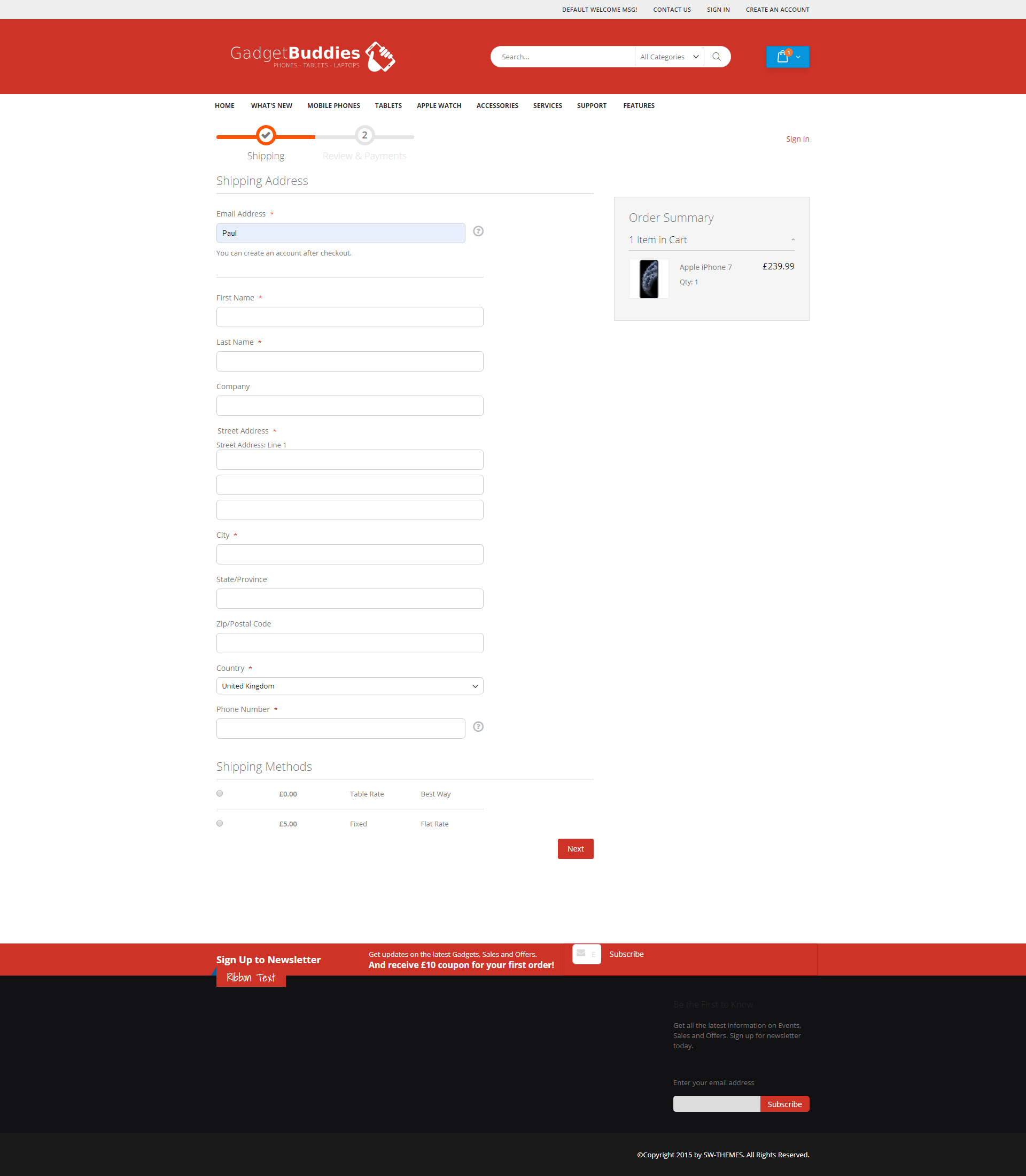This screenshot has width=1026, height=1176.
Task: Click the newsletter envelope icon field
Action: coord(586,954)
